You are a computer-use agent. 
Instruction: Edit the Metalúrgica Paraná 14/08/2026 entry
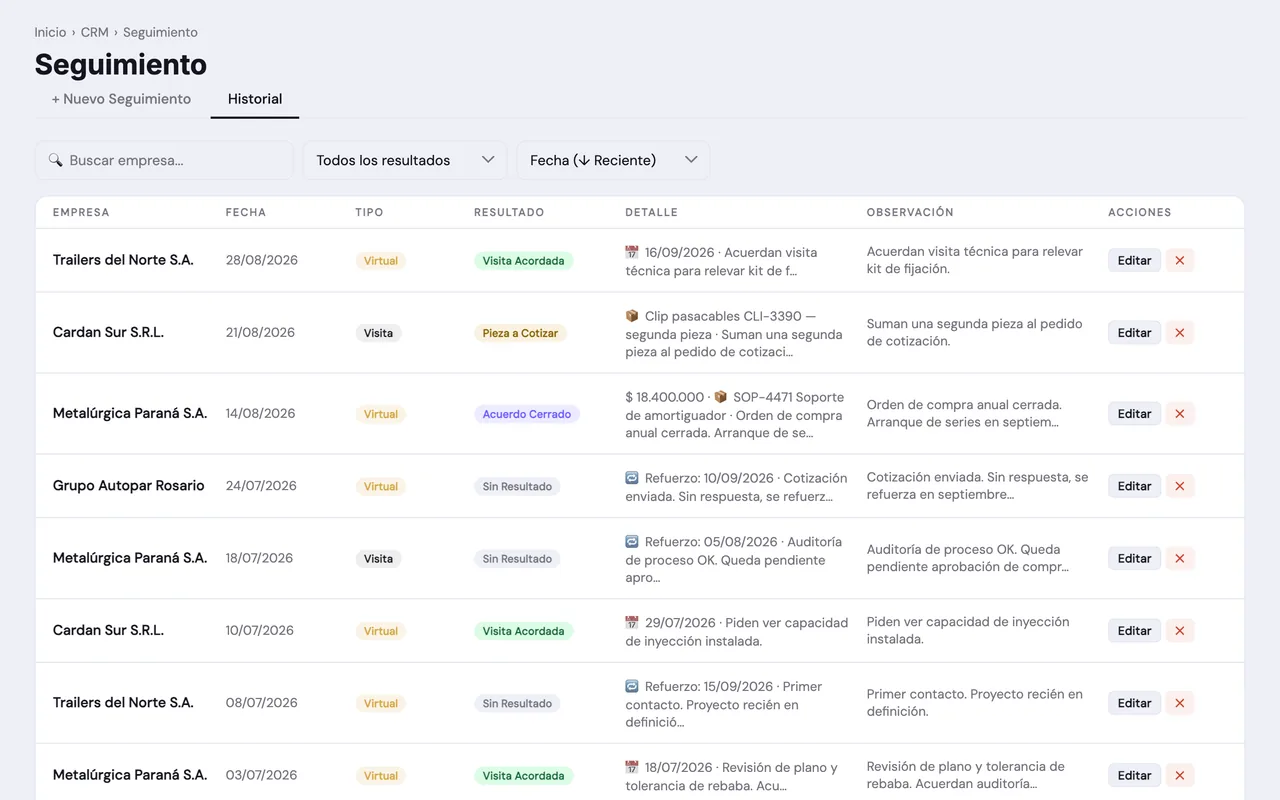coord(1134,414)
